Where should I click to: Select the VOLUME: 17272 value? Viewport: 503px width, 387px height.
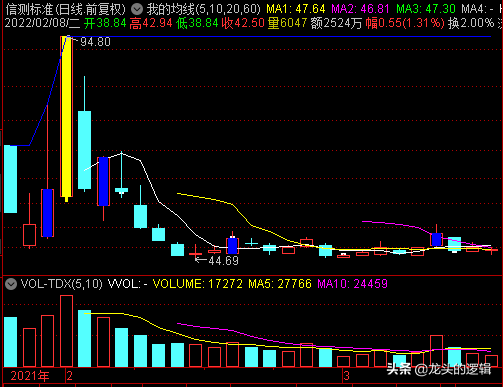tap(198, 284)
